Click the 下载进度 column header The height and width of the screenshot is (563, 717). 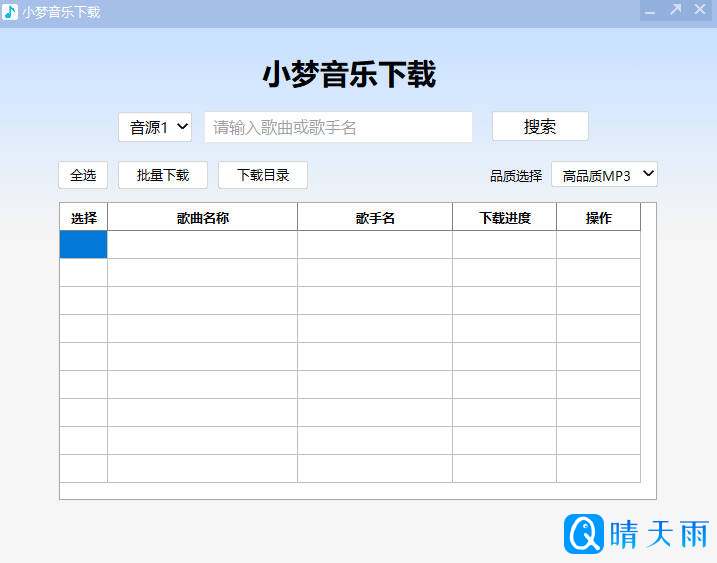[x=505, y=218]
